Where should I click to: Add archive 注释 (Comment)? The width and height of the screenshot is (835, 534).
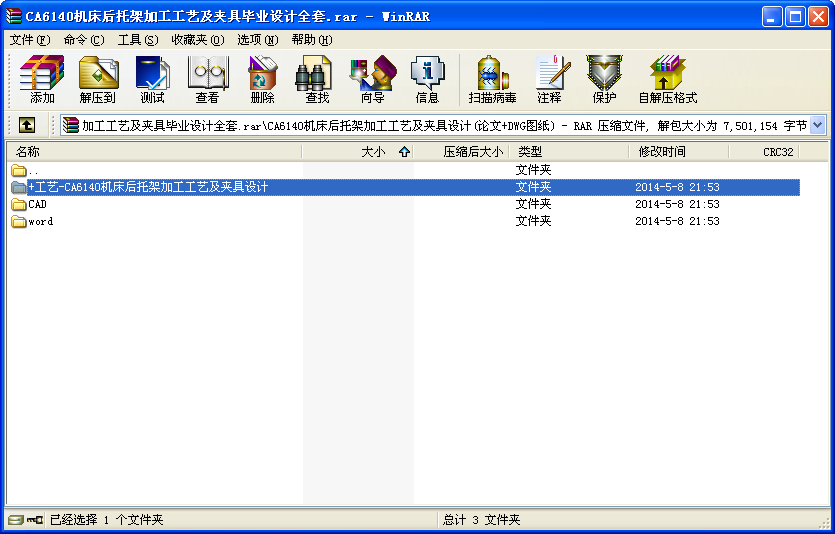point(549,80)
